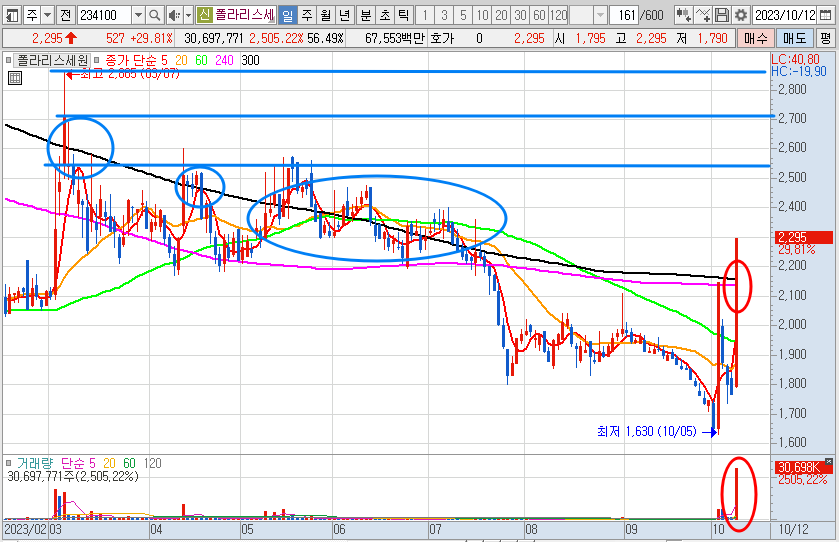The height and width of the screenshot is (542, 839).
Task: Click the current price 2,295 with arrow
Action: 55,39
